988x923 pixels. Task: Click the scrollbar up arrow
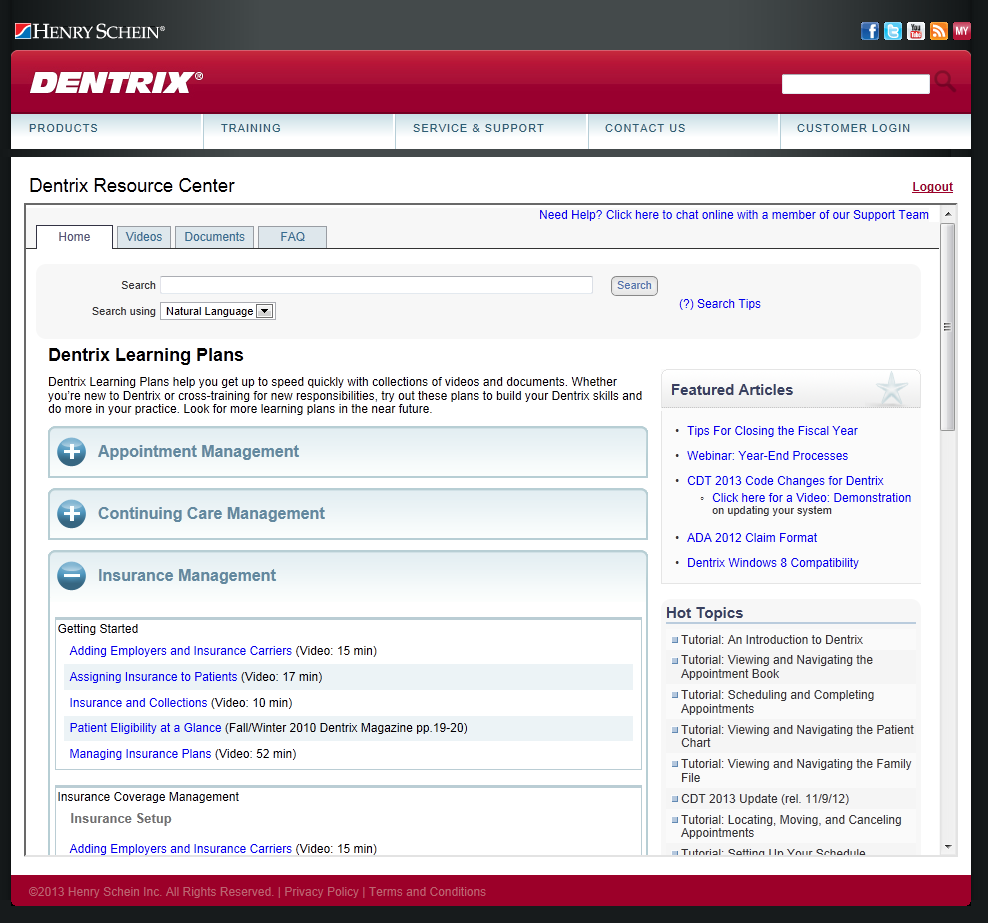pyautogui.click(x=948, y=214)
